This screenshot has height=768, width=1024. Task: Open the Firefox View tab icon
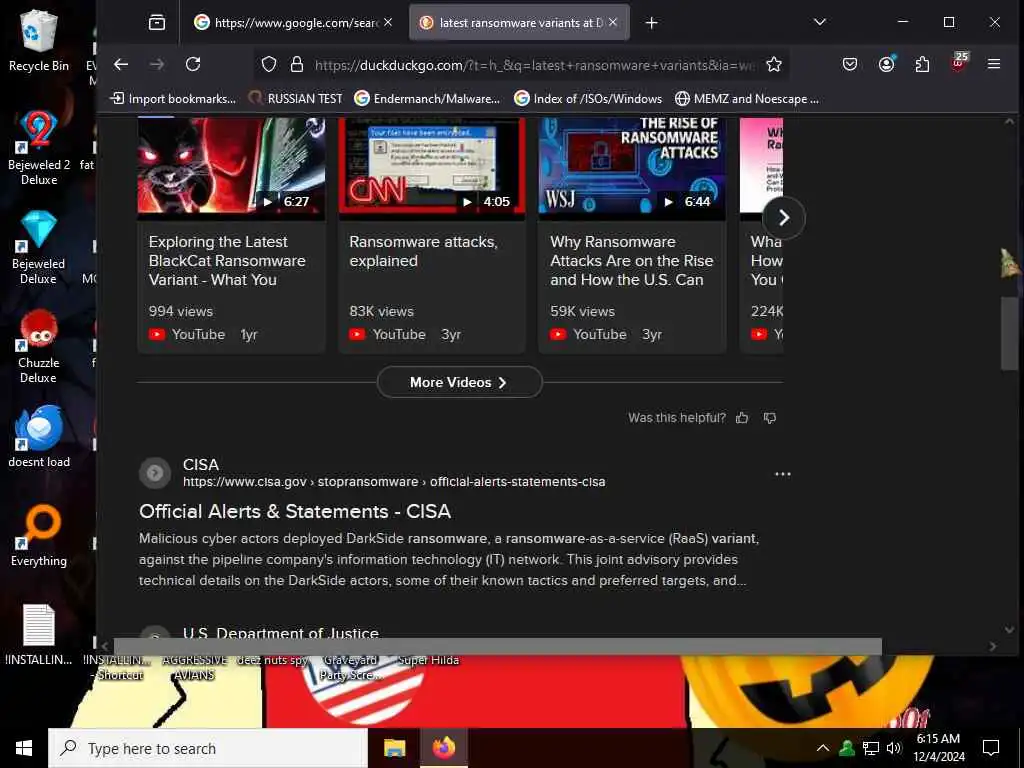coord(157,23)
